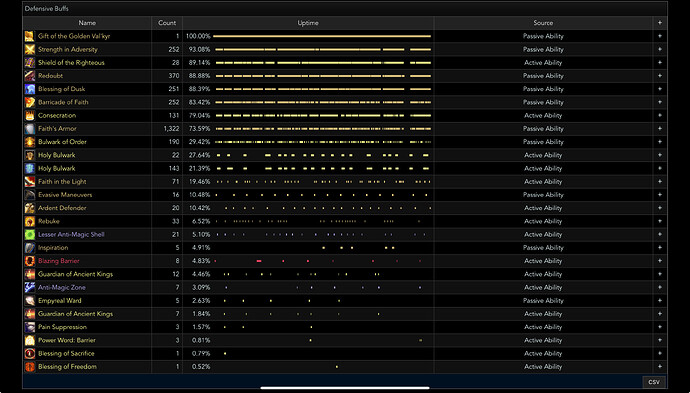
Task: Click the Faith in the Light icon
Action: pos(29,181)
